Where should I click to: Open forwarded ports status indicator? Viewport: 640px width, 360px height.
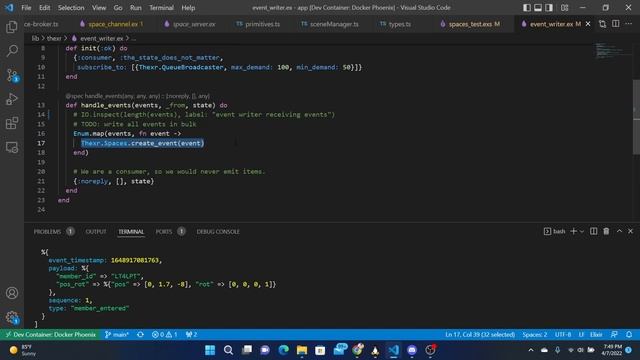pos(191,335)
